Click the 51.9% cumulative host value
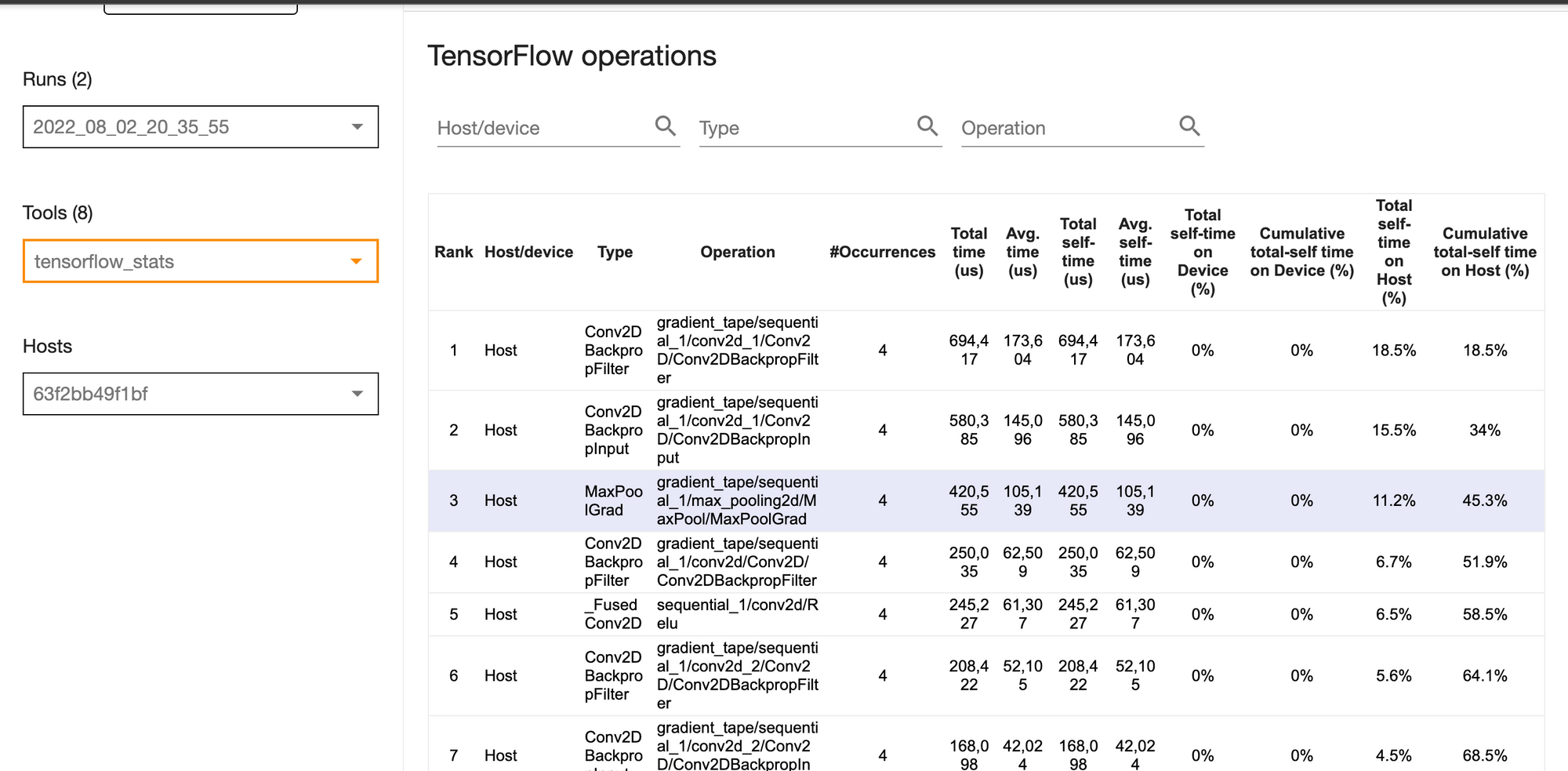 pyautogui.click(x=1485, y=562)
